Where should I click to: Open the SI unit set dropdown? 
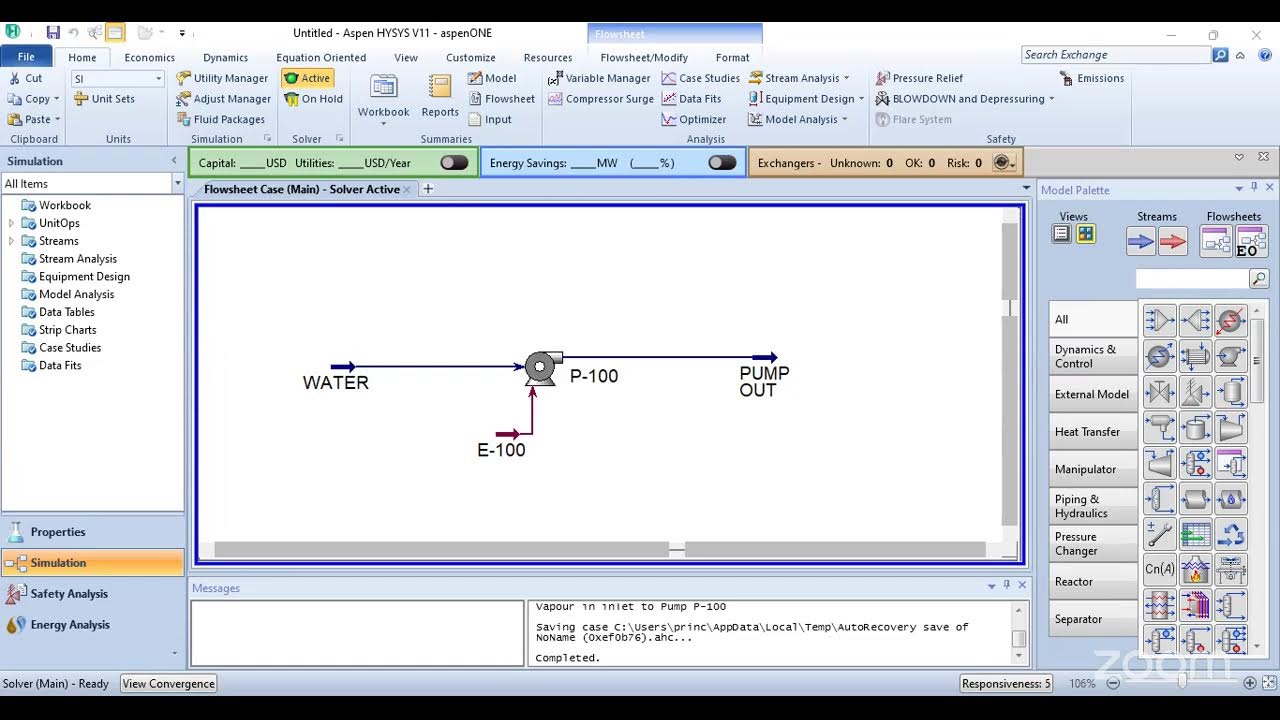(158, 78)
